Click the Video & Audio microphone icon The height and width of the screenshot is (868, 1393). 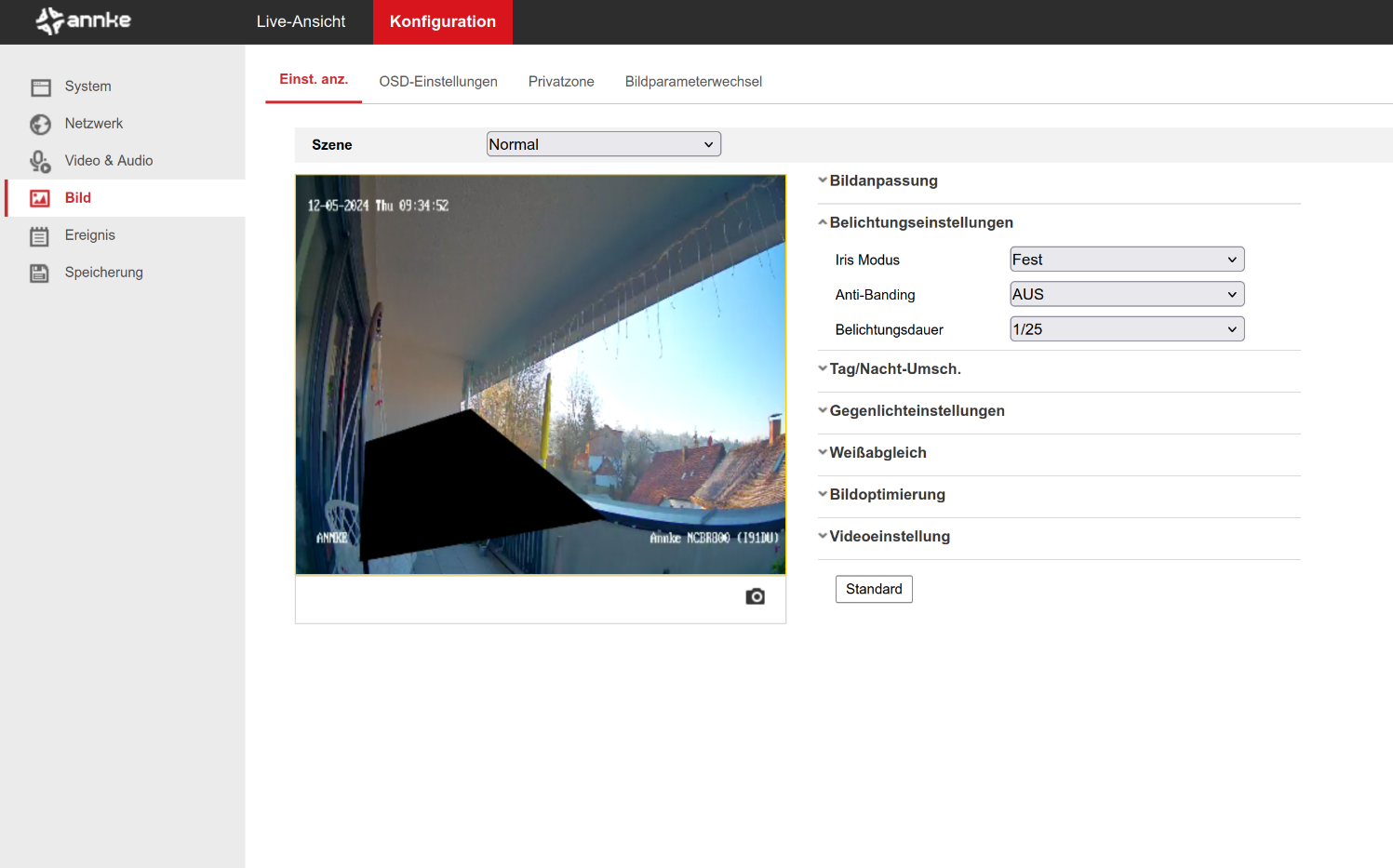click(40, 162)
